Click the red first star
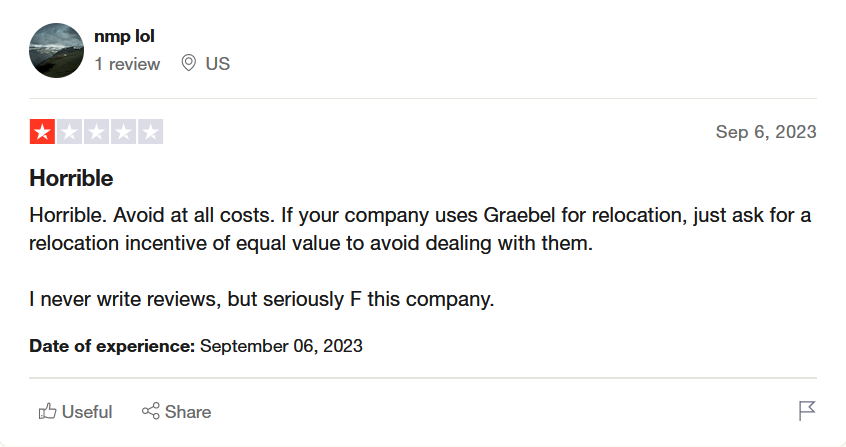Image resolution: width=846 pixels, height=447 pixels. (43, 132)
